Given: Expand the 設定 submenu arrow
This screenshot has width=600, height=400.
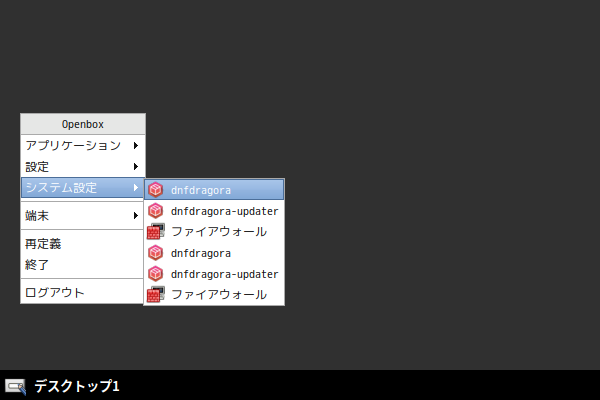Looking at the screenshot, I should point(136,167).
